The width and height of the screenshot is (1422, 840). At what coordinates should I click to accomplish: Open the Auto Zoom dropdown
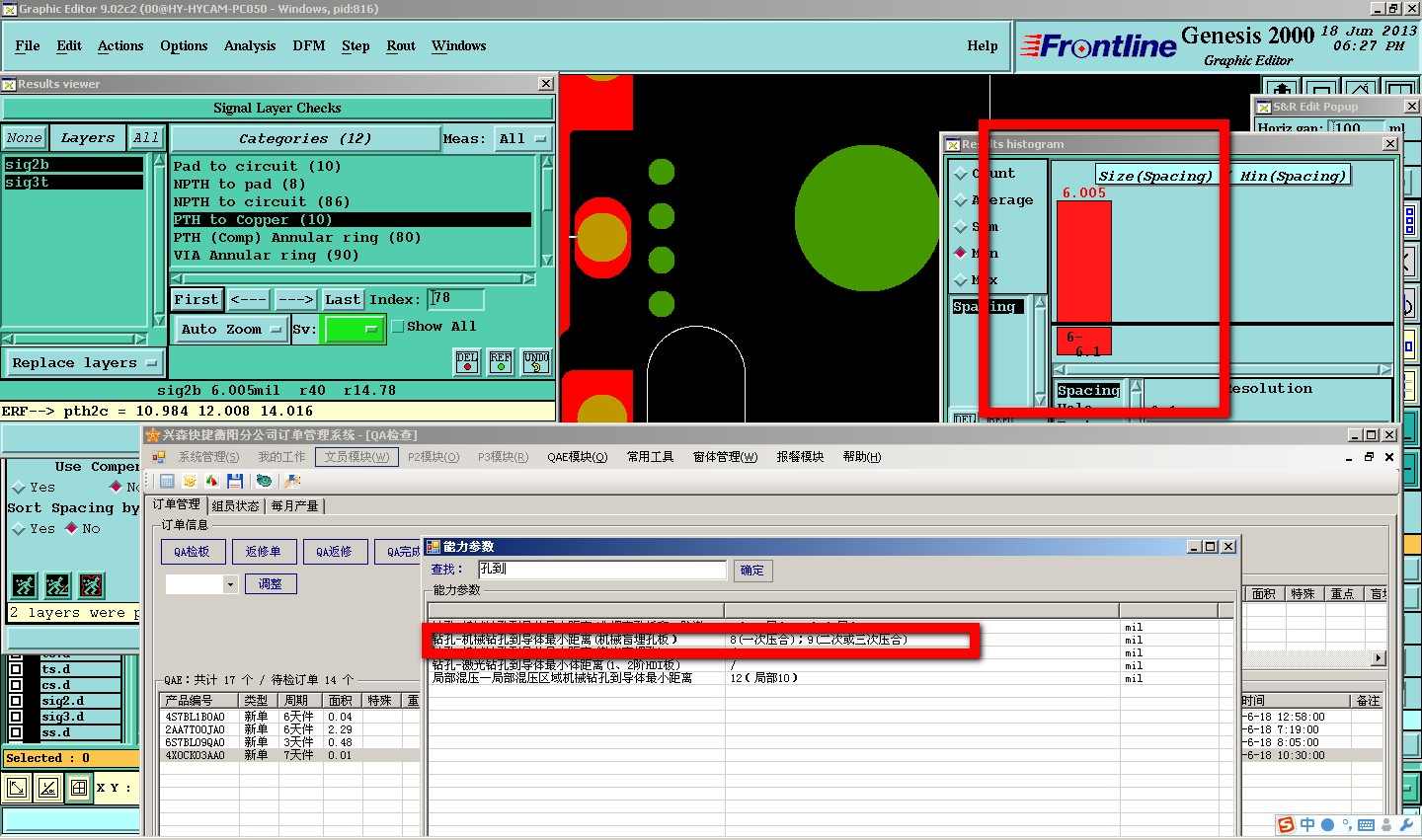[x=231, y=330]
